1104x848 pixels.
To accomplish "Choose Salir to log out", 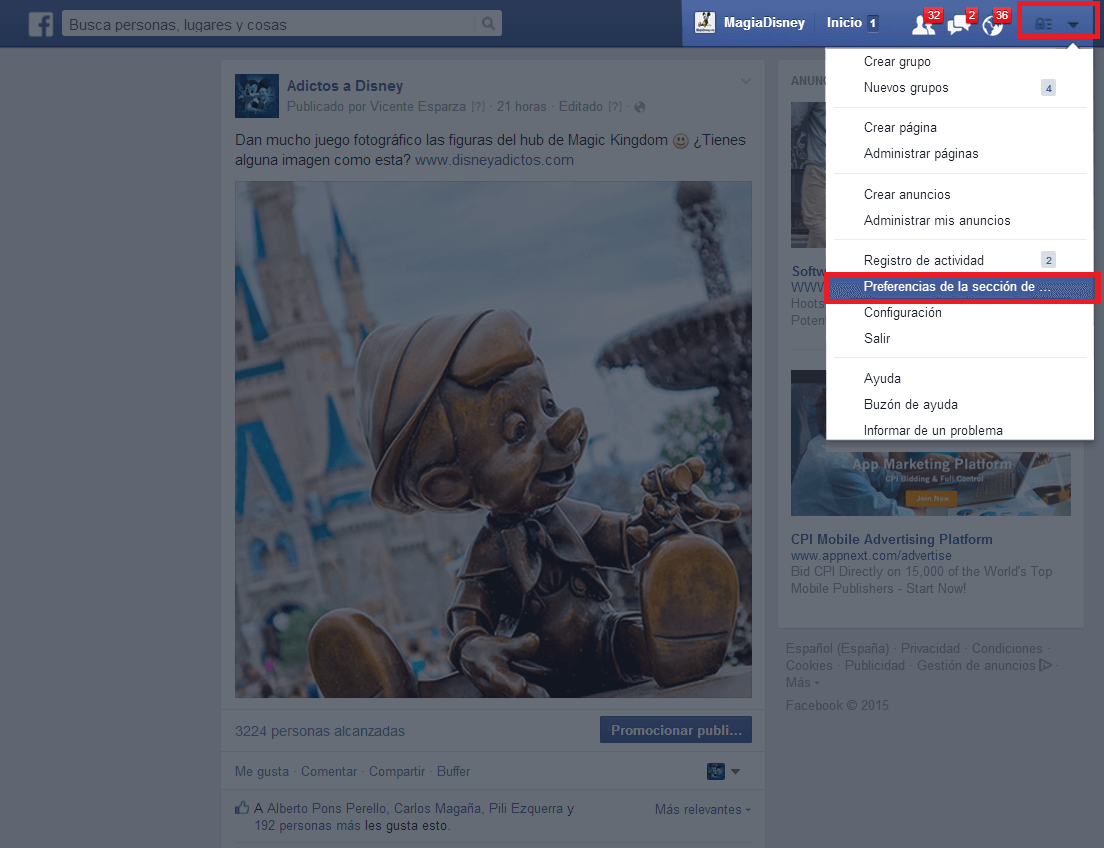I will [x=876, y=338].
